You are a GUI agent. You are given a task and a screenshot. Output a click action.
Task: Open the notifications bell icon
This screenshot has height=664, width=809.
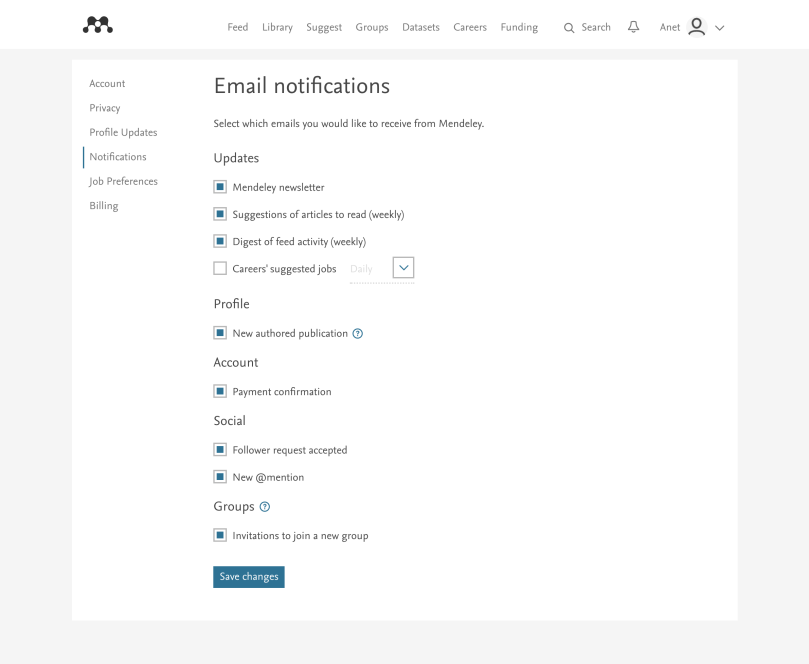(x=633, y=27)
